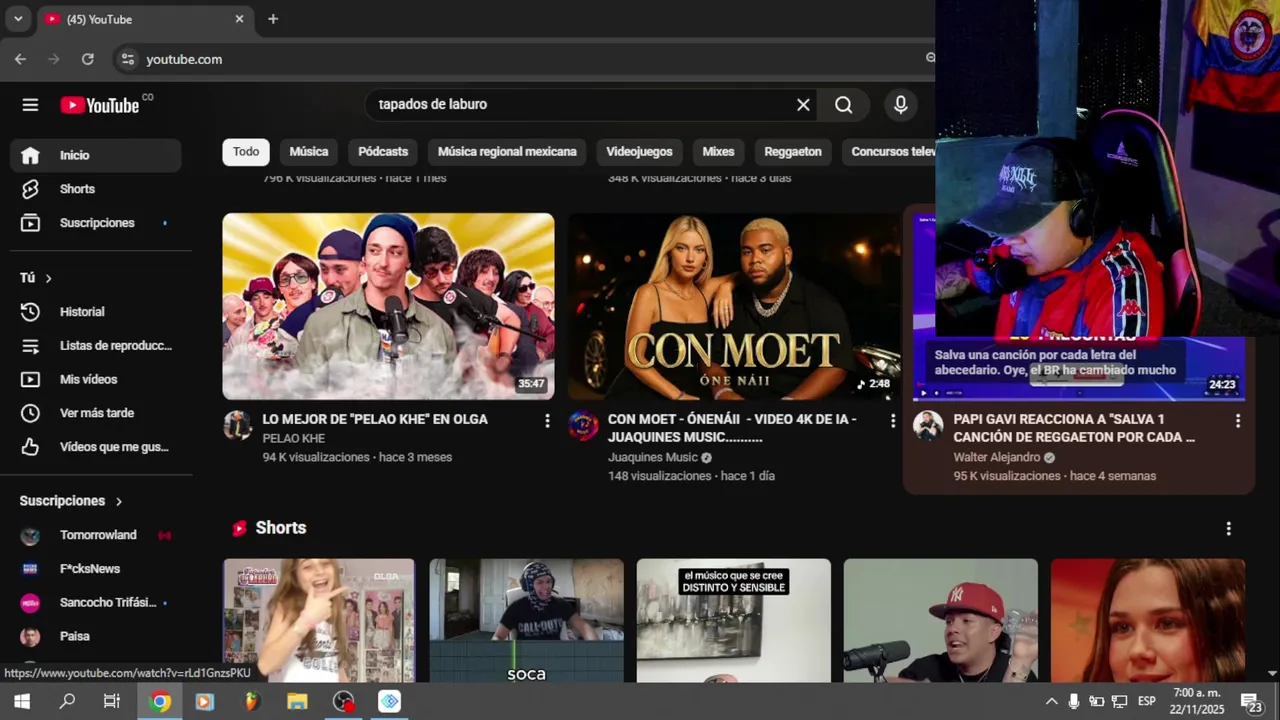The image size is (1280, 720).
Task: Open options menu for PELAO KHE video
Action: tap(547, 421)
